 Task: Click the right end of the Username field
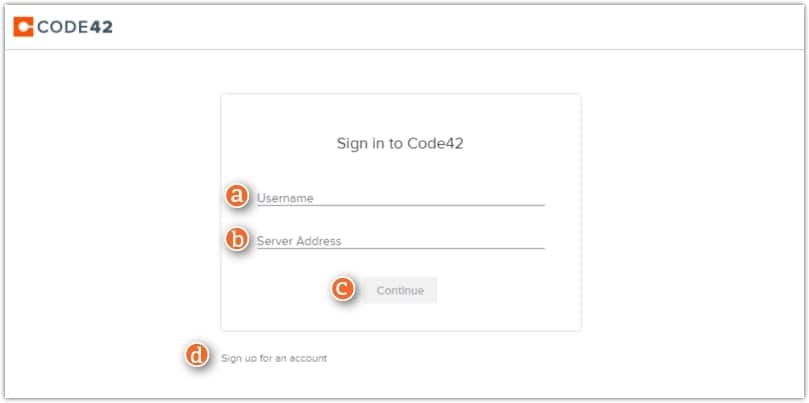point(535,197)
